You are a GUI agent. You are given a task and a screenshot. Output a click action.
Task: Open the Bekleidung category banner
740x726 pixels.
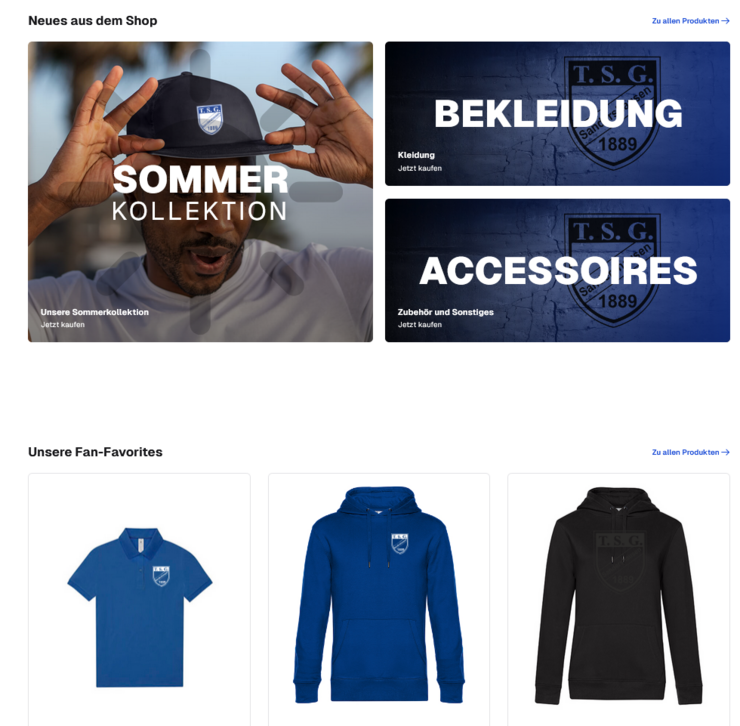[x=557, y=114]
